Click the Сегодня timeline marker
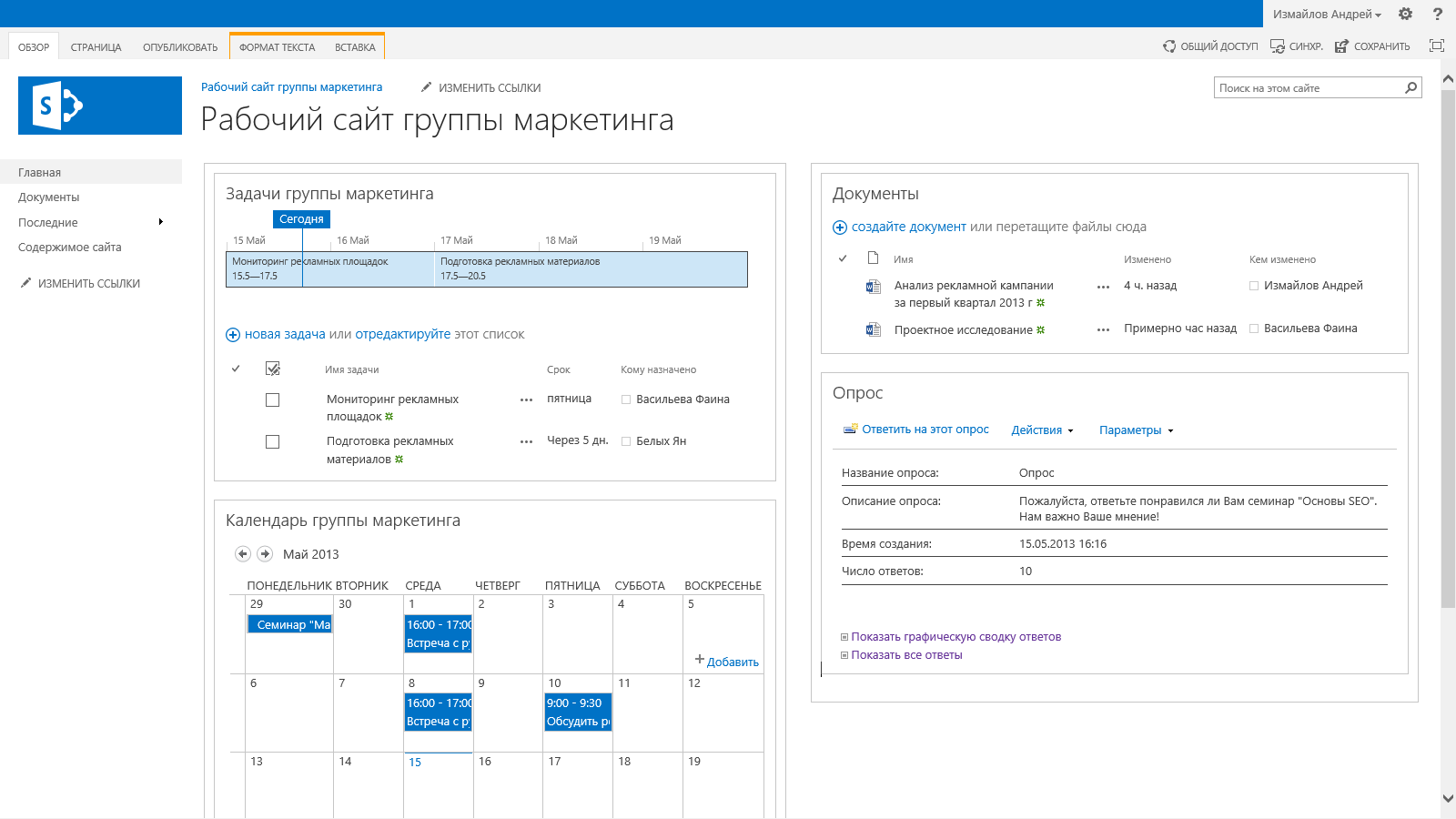The height and width of the screenshot is (819, 1456). (301, 219)
